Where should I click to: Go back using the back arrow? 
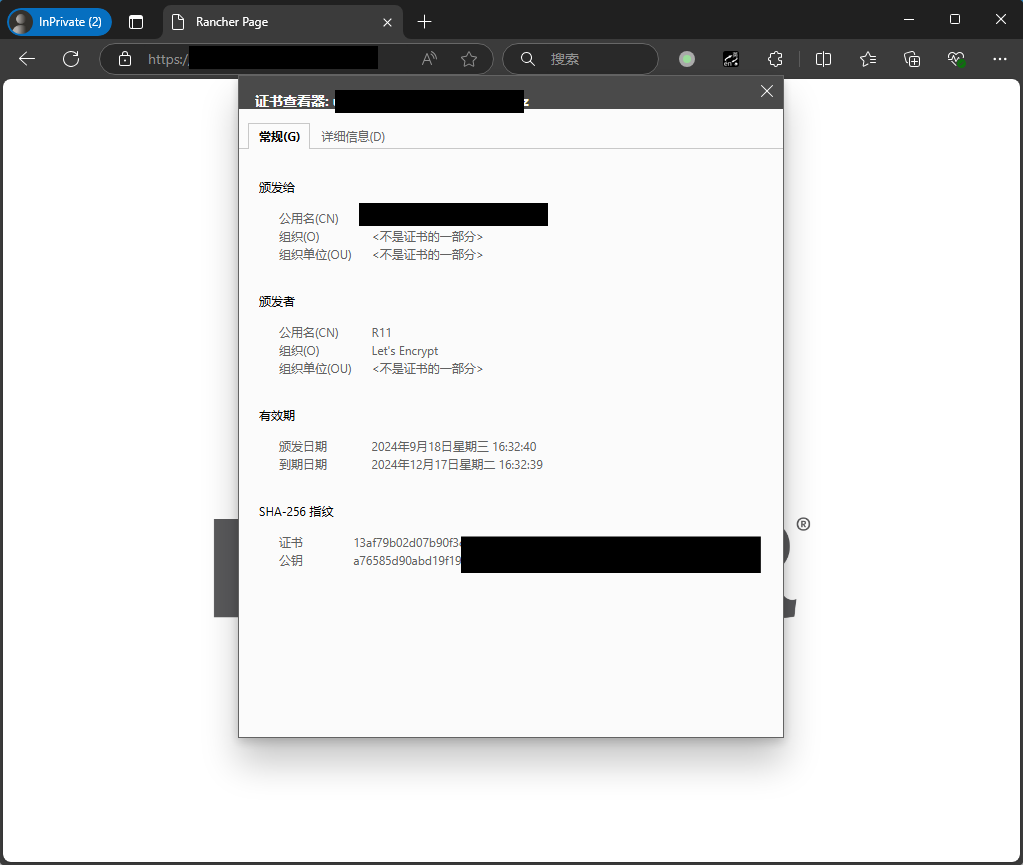tap(27, 59)
